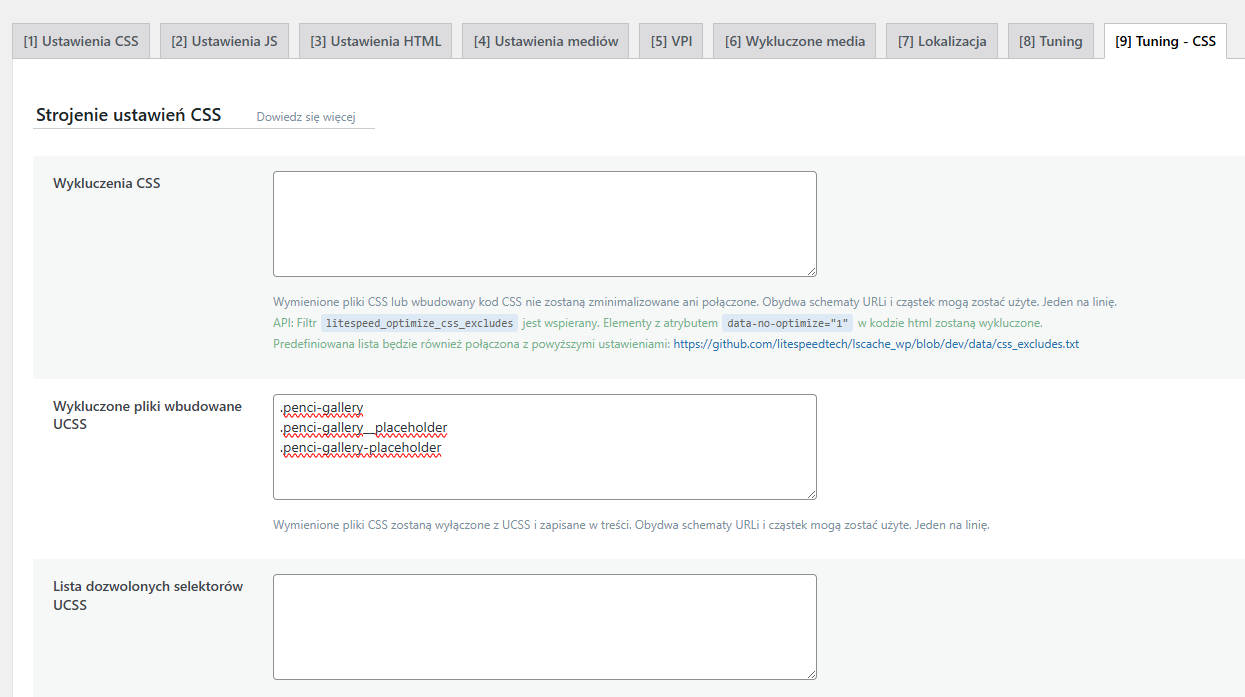Select the [8] Tuning tab
Image resolution: width=1245 pixels, height=697 pixels.
1050,41
